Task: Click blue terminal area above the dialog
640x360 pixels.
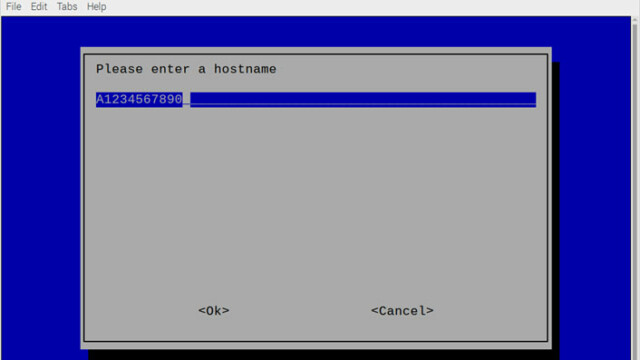Action: [x=316, y=32]
